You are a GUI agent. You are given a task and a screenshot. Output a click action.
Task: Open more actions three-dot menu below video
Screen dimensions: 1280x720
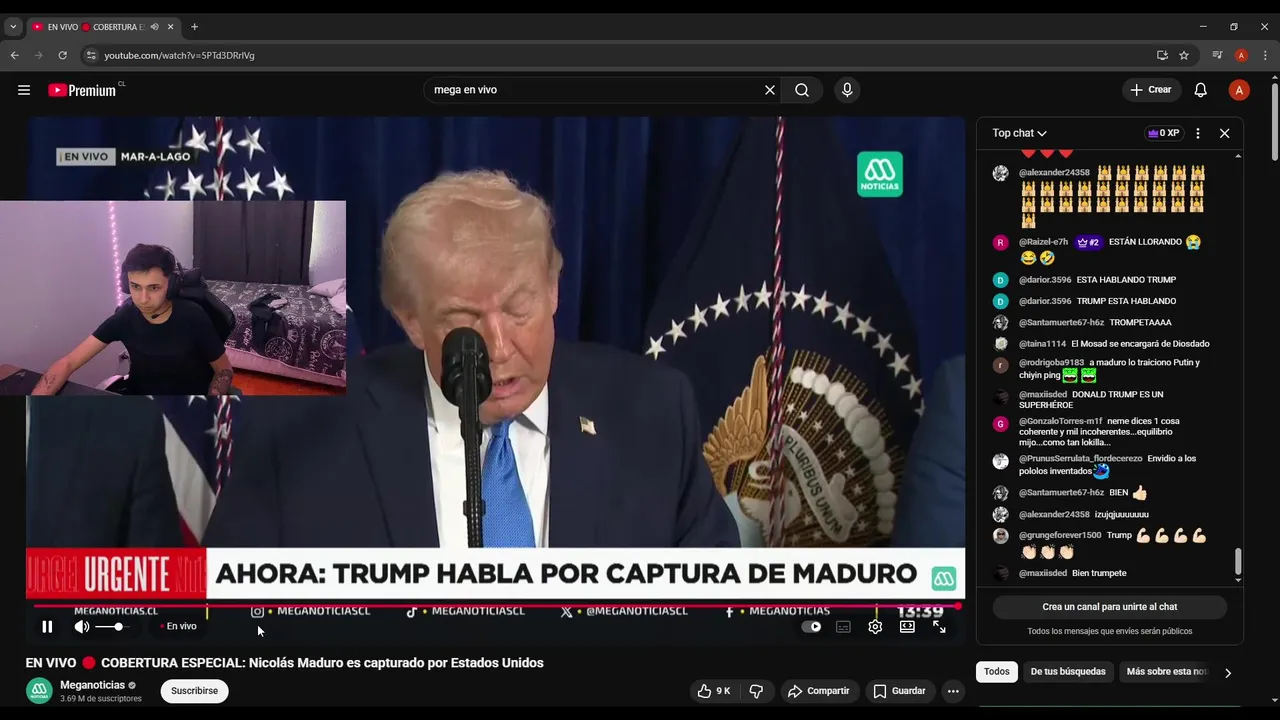click(953, 691)
